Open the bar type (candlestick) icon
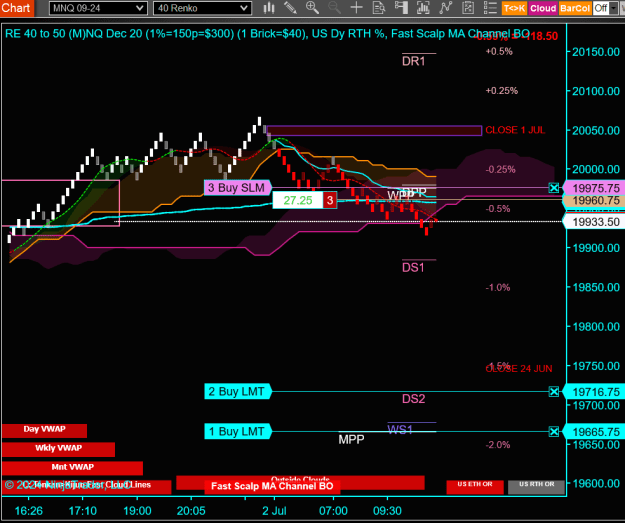The image size is (625, 523). click(269, 8)
